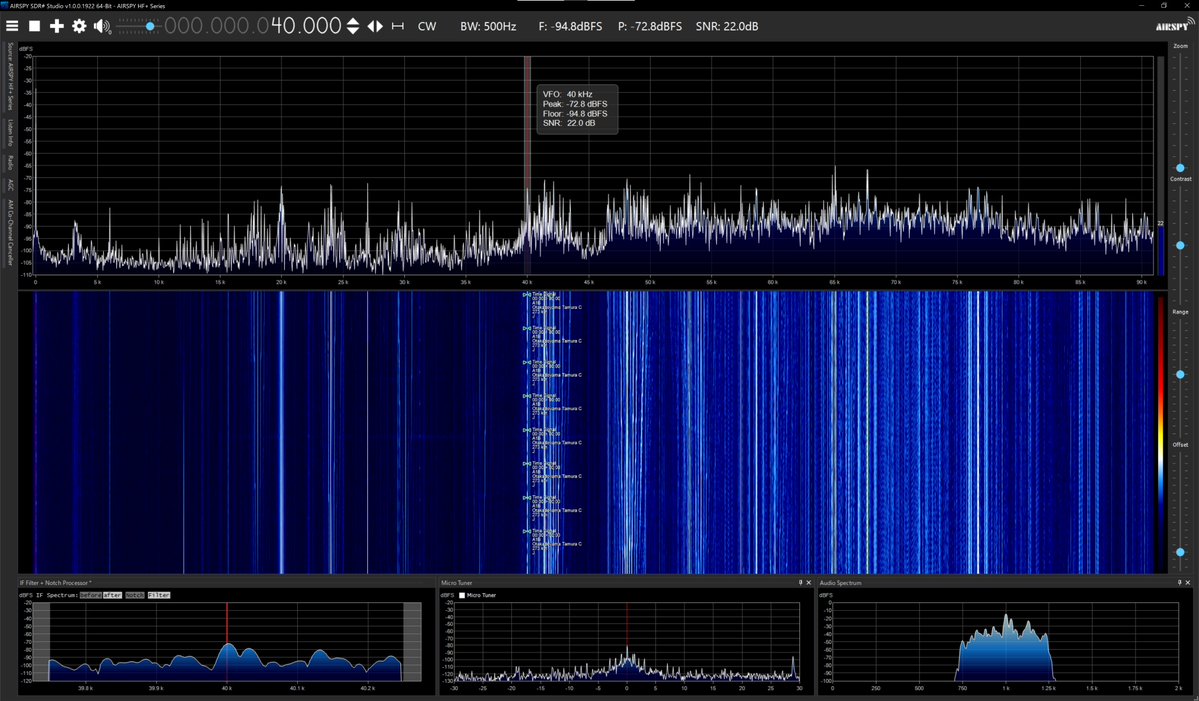Enable the Micro Tuner checkbox
The width and height of the screenshot is (1199, 701).
click(x=461, y=594)
